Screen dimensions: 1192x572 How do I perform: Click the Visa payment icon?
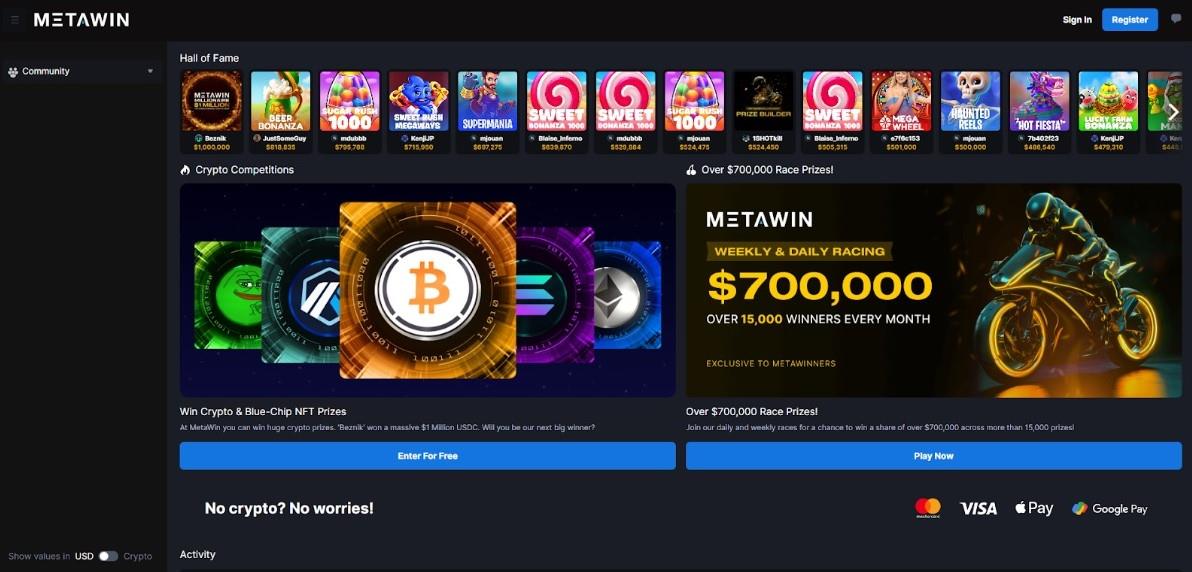[978, 509]
